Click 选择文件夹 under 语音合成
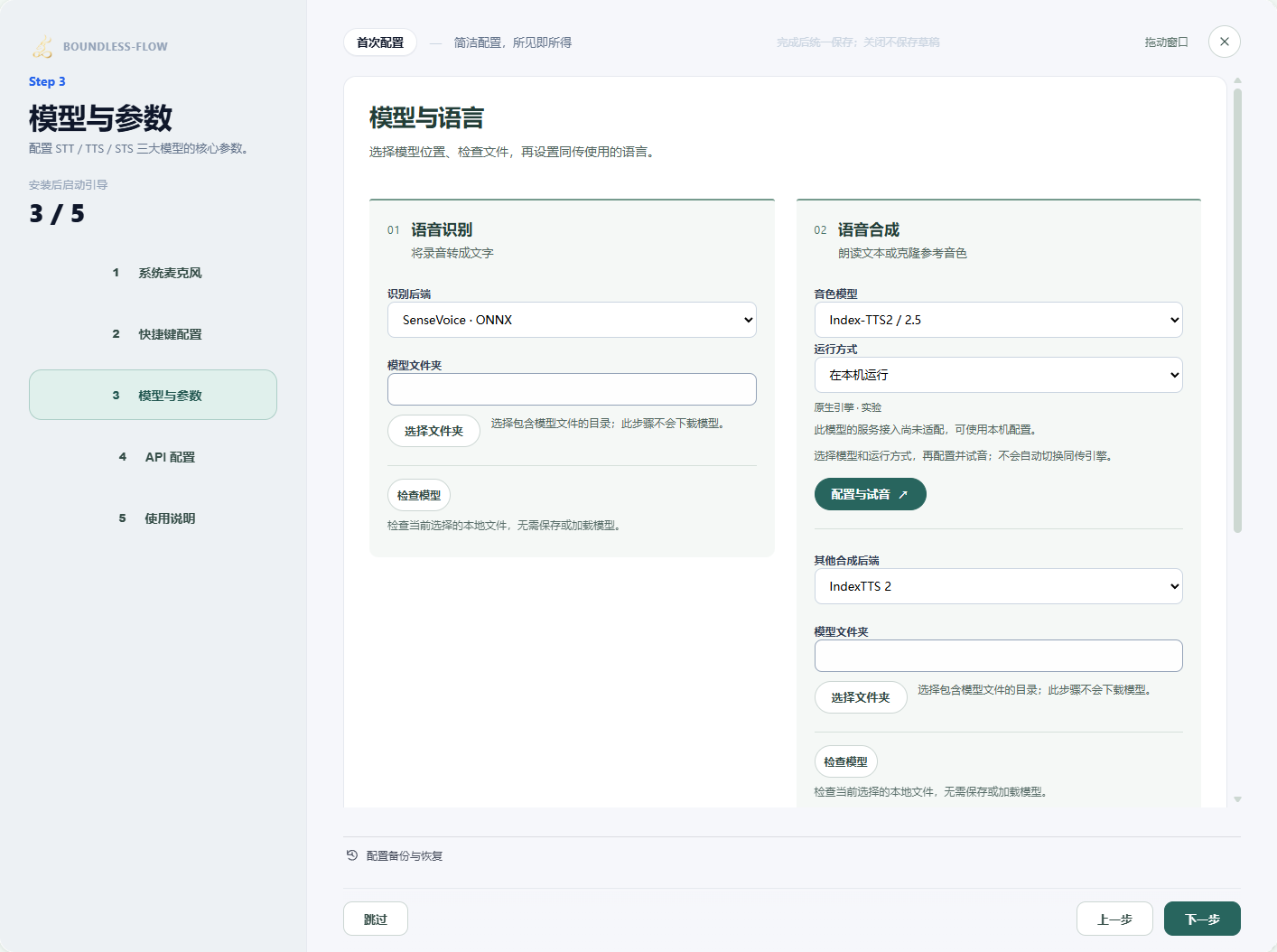1277x952 pixels. [861, 697]
